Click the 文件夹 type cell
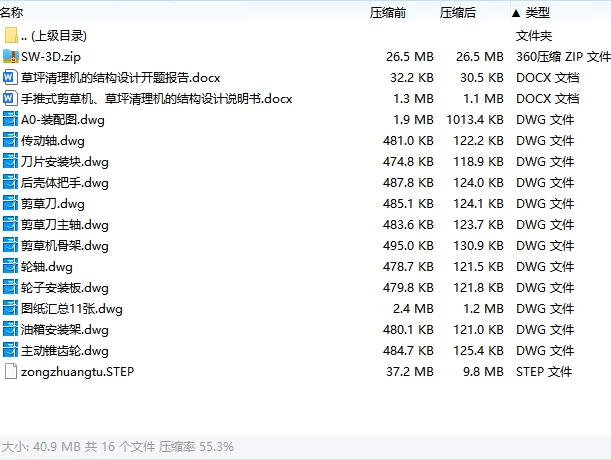This screenshot has width=611, height=460. pyautogui.click(x=534, y=36)
